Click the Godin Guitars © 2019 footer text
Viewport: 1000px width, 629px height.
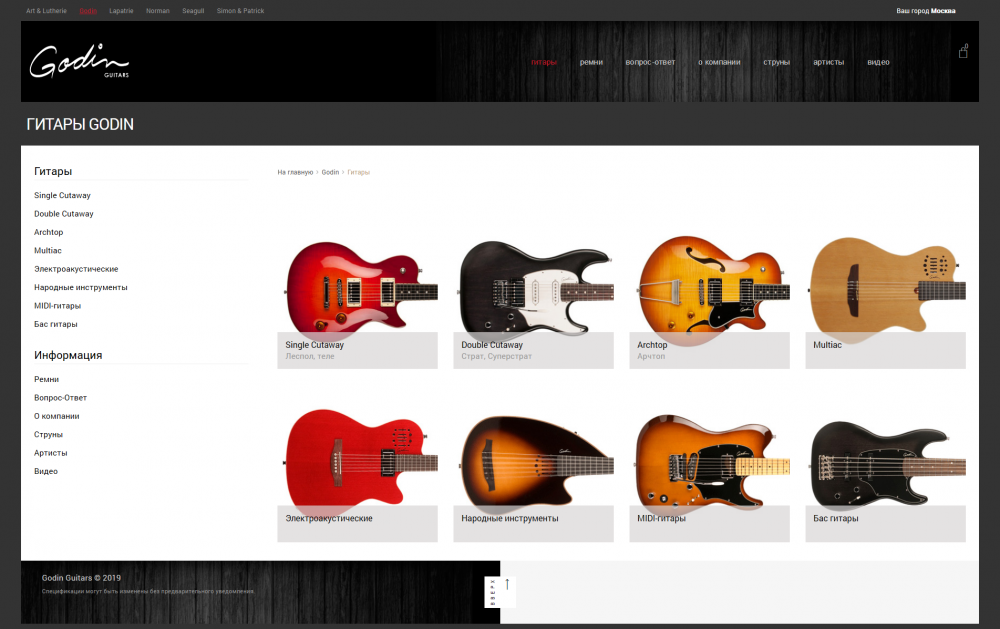click(81, 578)
